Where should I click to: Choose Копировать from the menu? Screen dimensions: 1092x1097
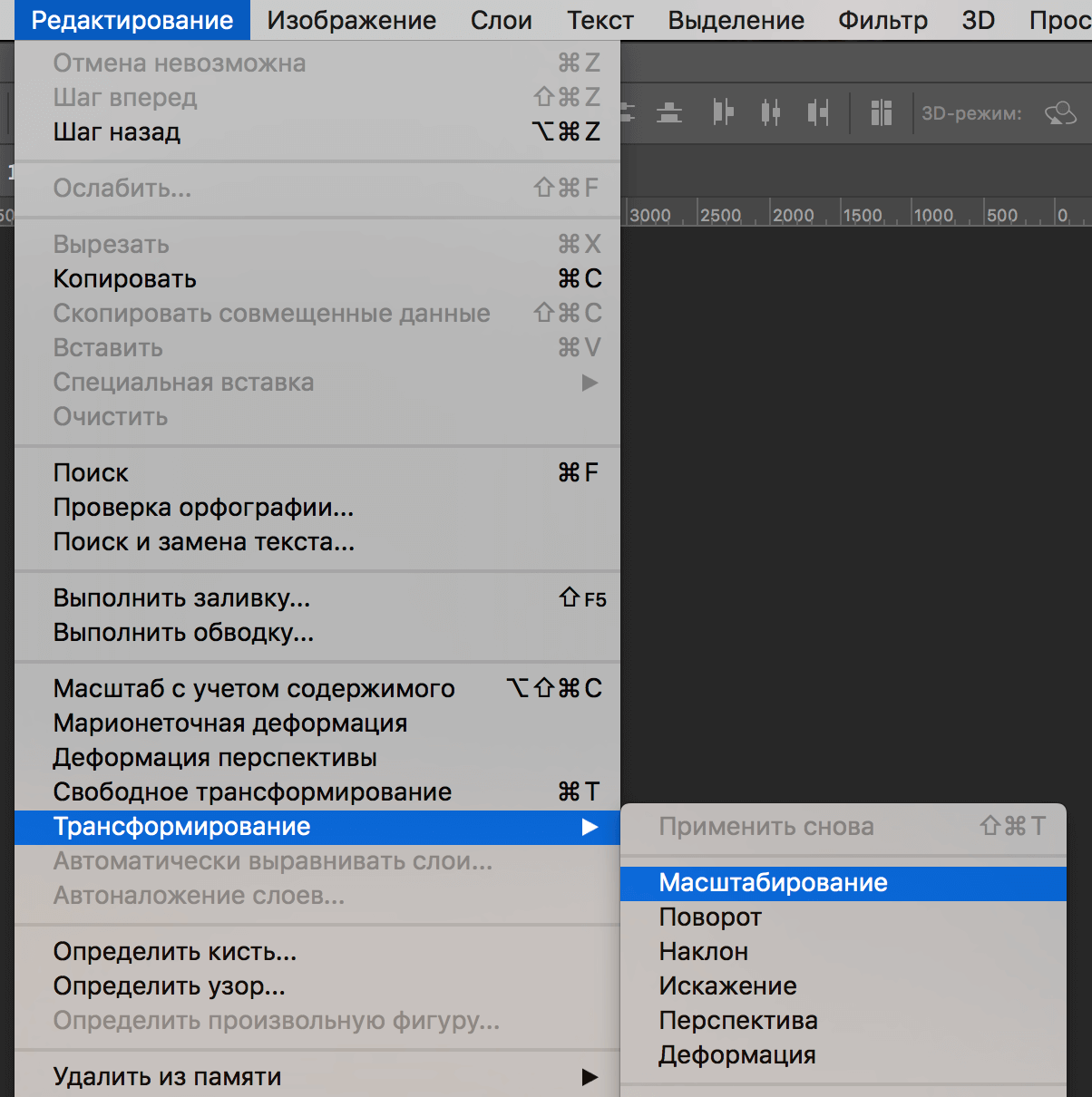pyautogui.click(x=125, y=278)
